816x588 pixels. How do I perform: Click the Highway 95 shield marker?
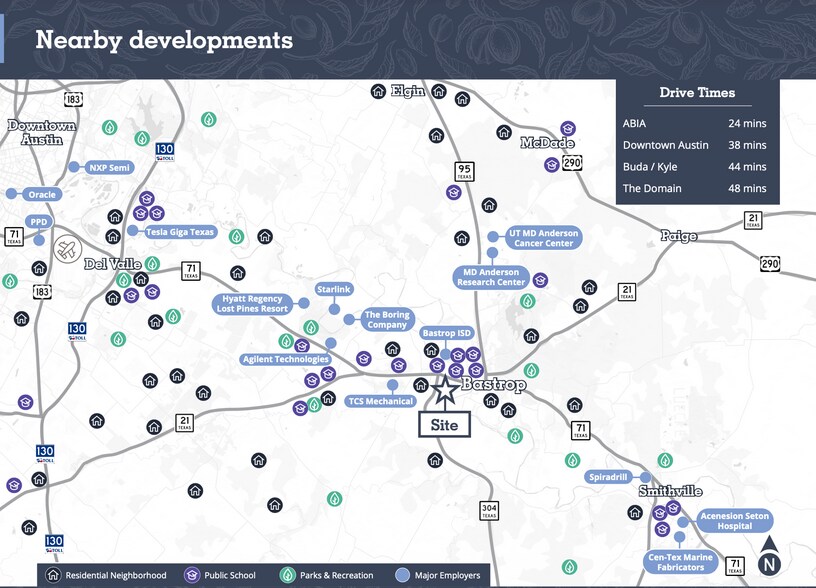coord(464,171)
